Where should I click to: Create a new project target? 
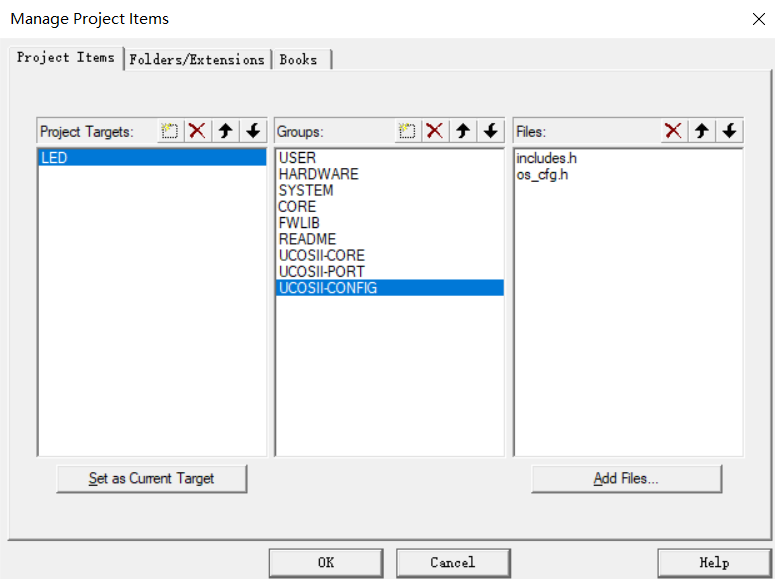pos(170,131)
